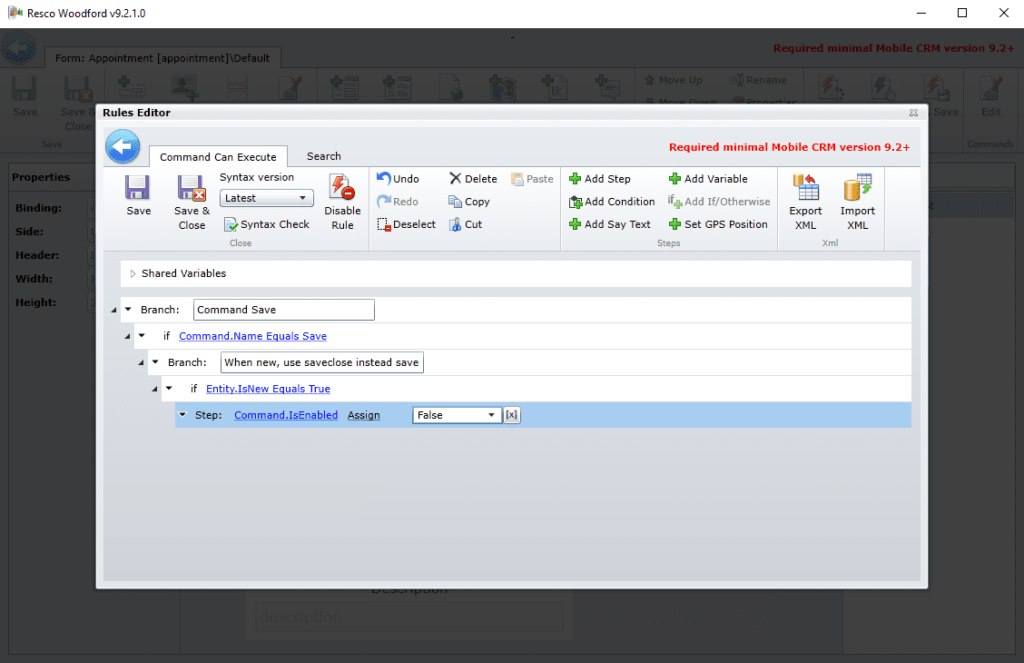Click the Disable Rule icon
This screenshot has width=1024, height=663.
click(342, 190)
